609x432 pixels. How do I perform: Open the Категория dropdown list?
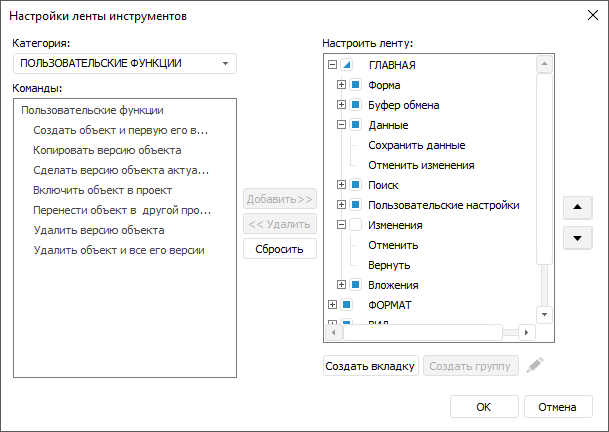pyautogui.click(x=226, y=63)
